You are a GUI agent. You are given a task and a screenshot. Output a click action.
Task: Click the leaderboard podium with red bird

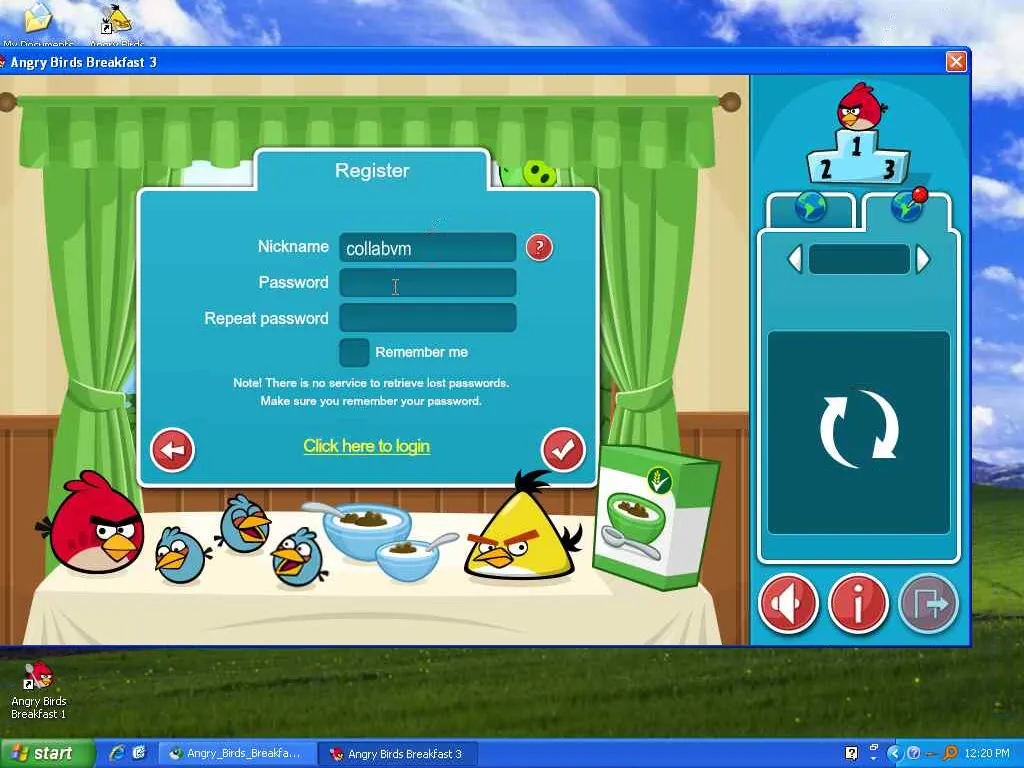point(858,134)
